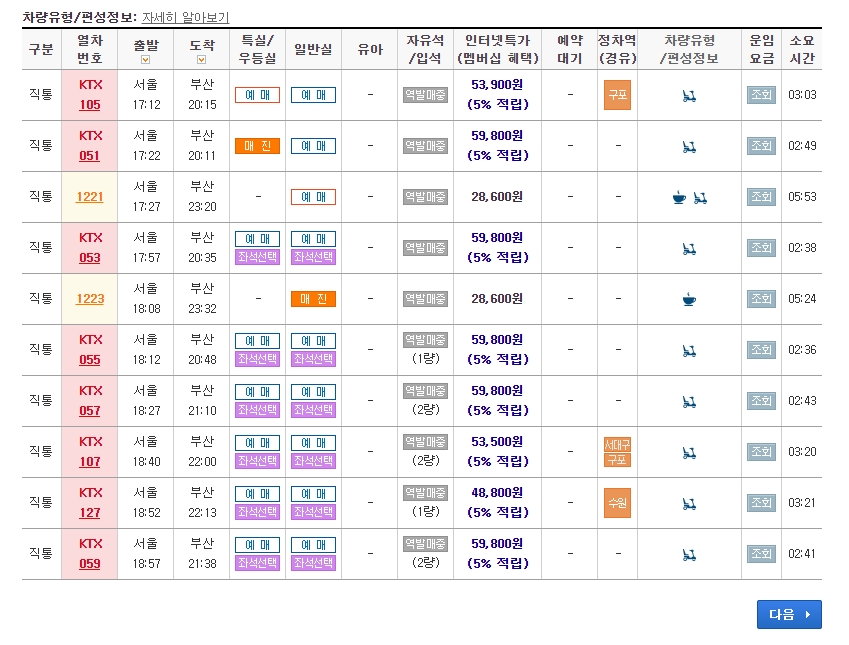The image size is (849, 645).
Task: Click the wheelchair icon for train KTX 127
Action: point(690,502)
